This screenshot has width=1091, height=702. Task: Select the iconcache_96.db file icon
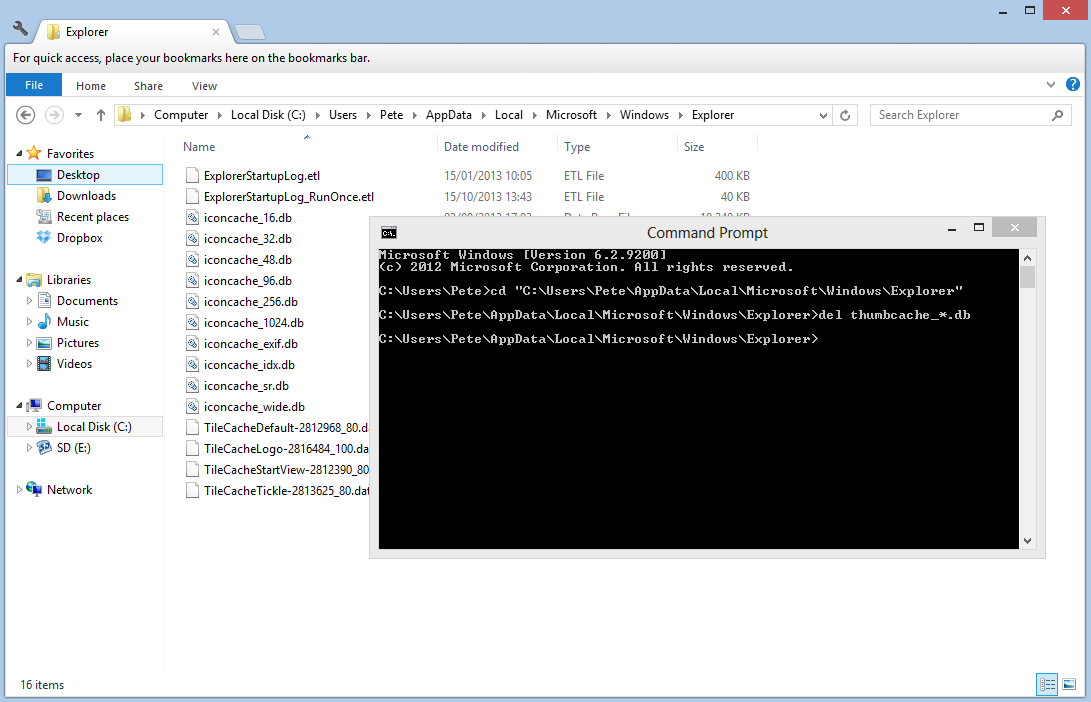(x=193, y=280)
